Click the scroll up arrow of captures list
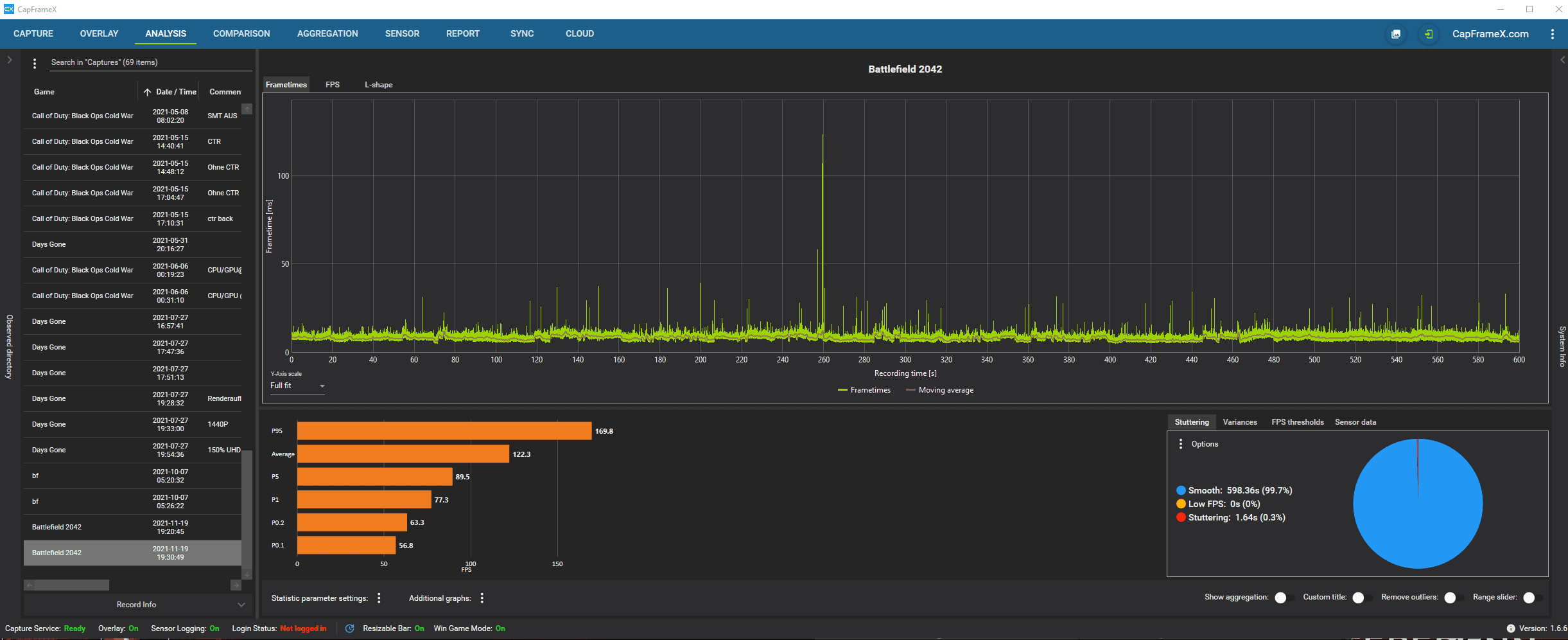Image resolution: width=1568 pixels, height=640 pixels. pos(247,109)
